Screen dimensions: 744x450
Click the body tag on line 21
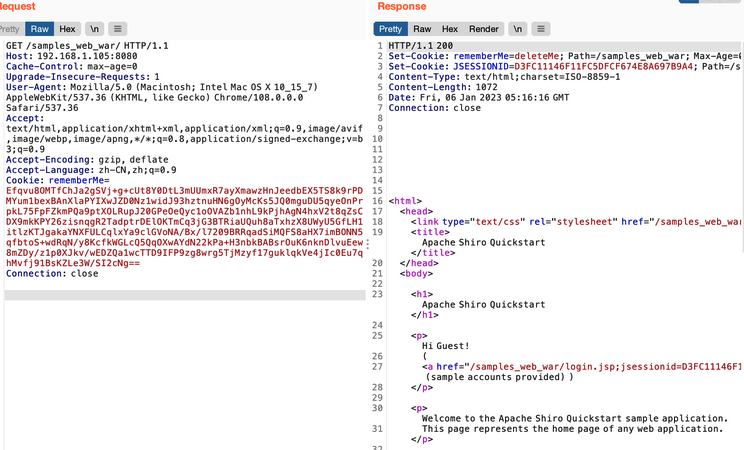(416, 274)
